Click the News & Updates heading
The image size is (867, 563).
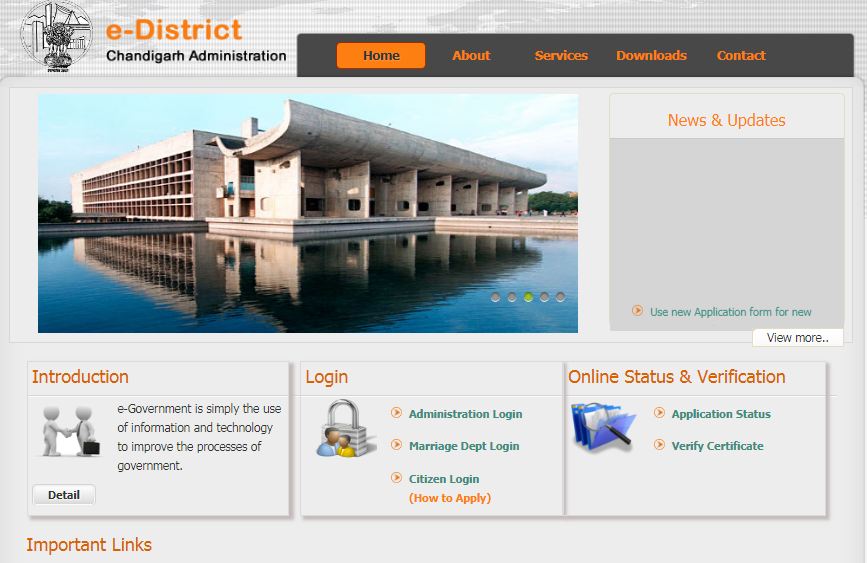[727, 120]
